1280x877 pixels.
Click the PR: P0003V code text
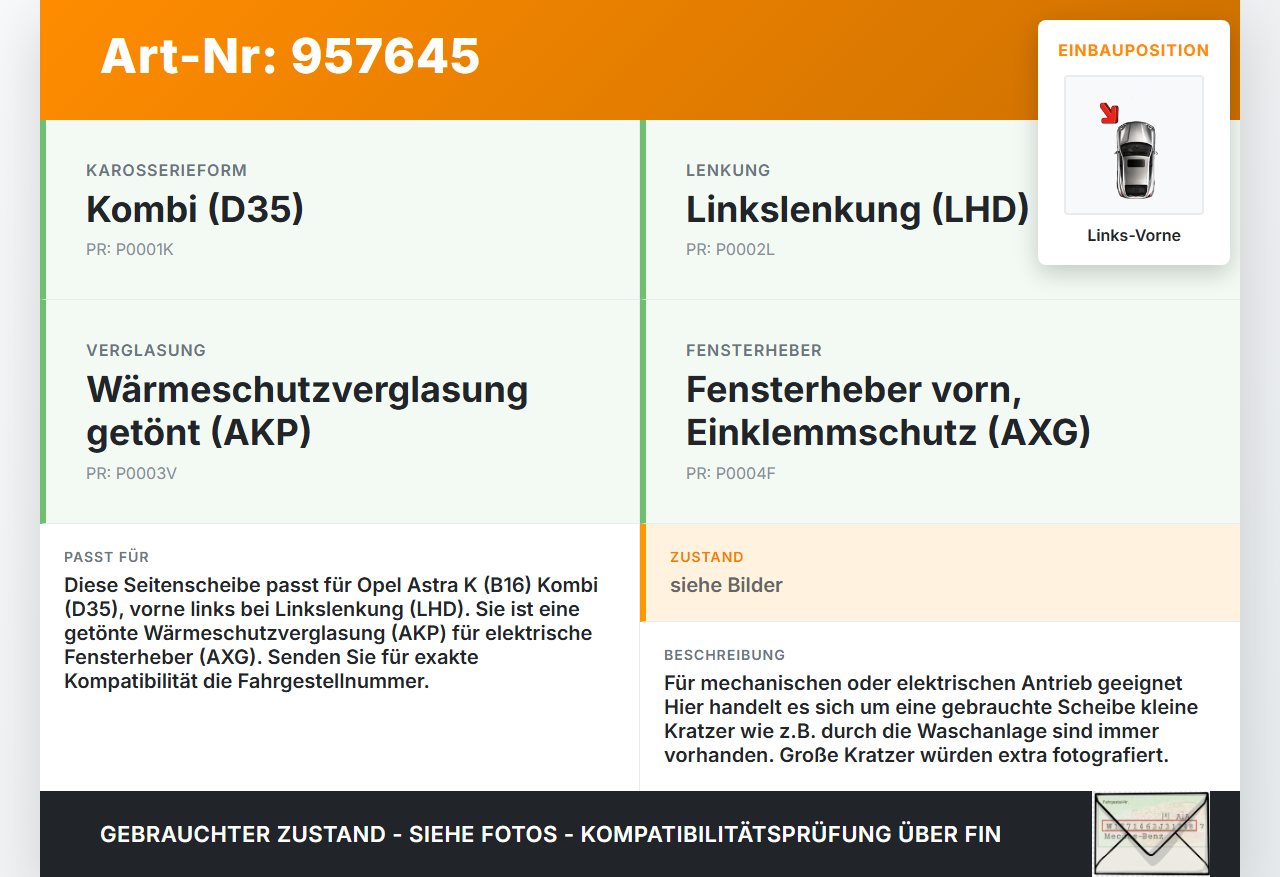131,473
